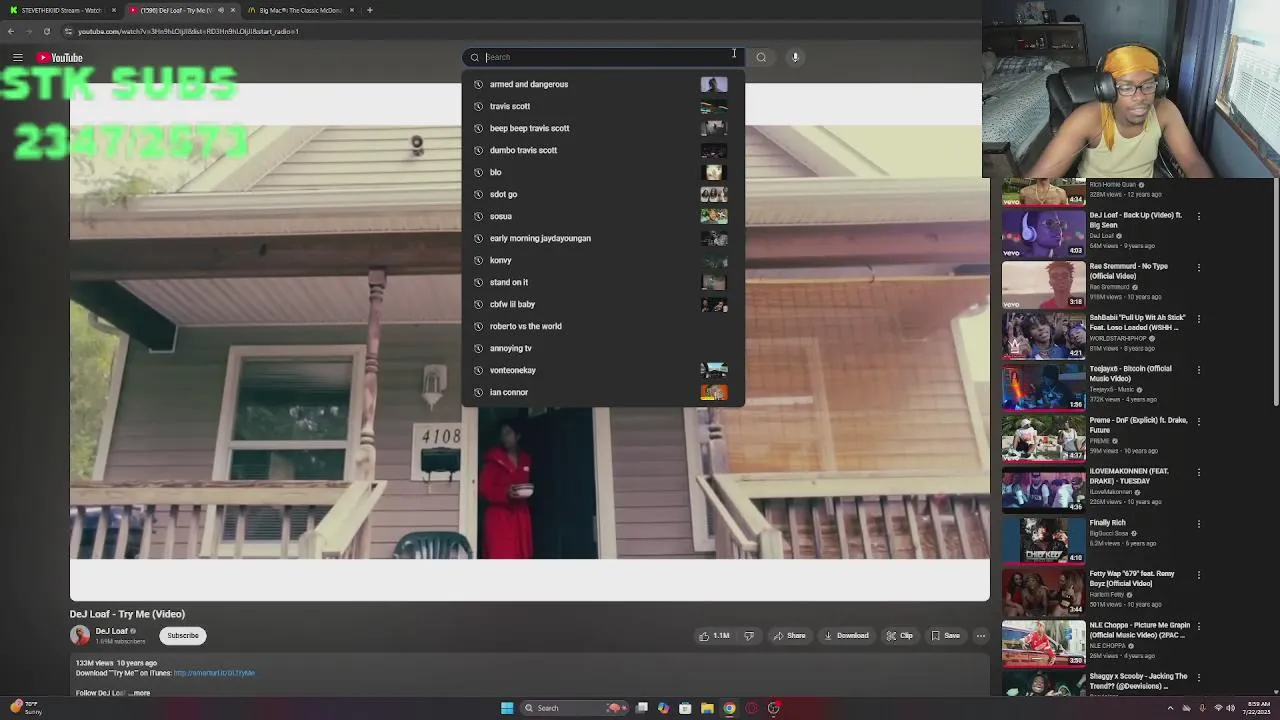
Task: Reload the page in browser
Action: [x=46, y=31]
